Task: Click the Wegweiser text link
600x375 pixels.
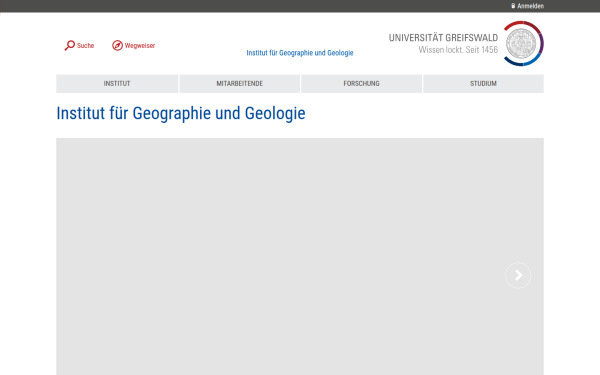Action: click(x=140, y=46)
